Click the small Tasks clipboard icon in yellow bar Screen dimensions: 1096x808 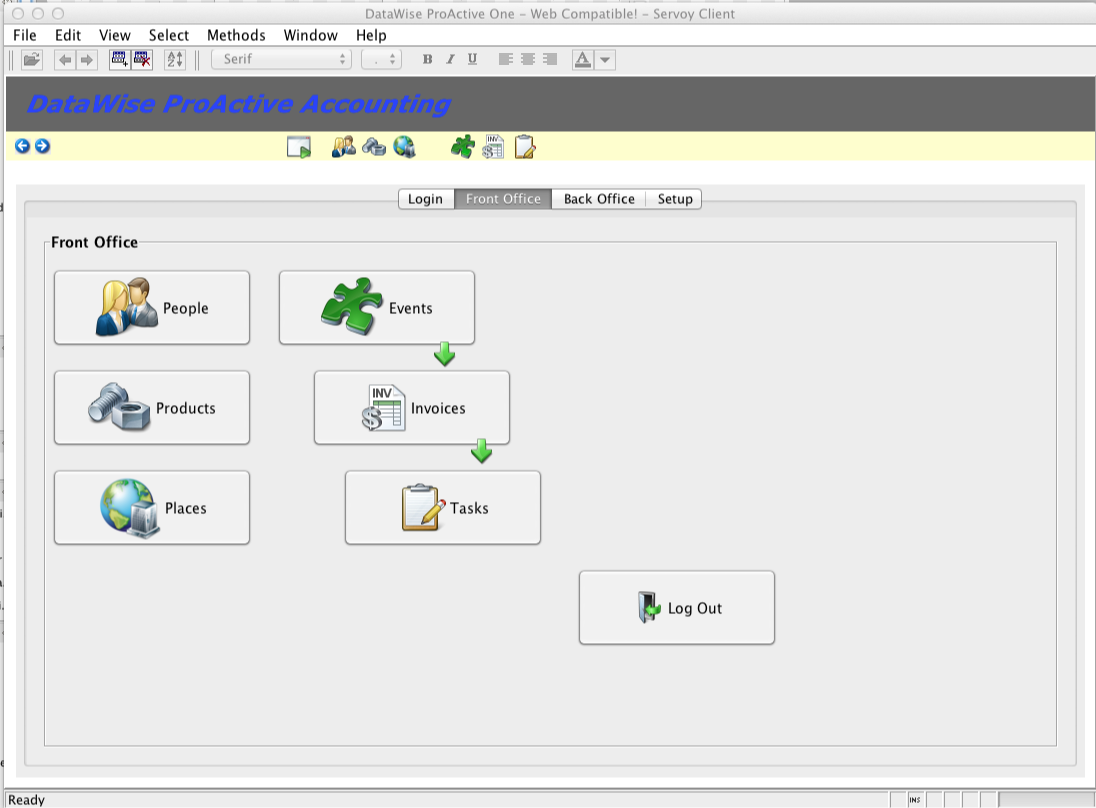pos(524,147)
